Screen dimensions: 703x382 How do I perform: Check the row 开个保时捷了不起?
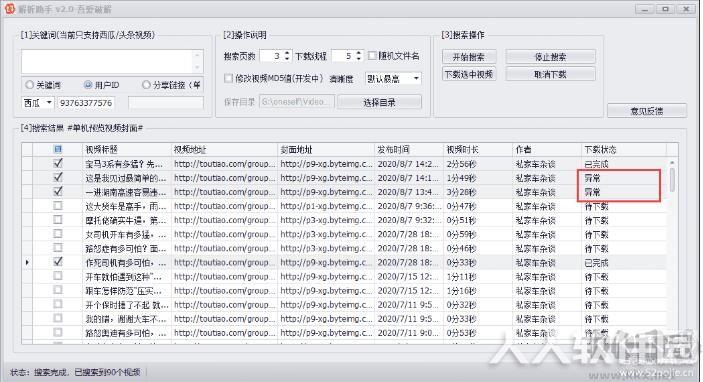[58, 304]
